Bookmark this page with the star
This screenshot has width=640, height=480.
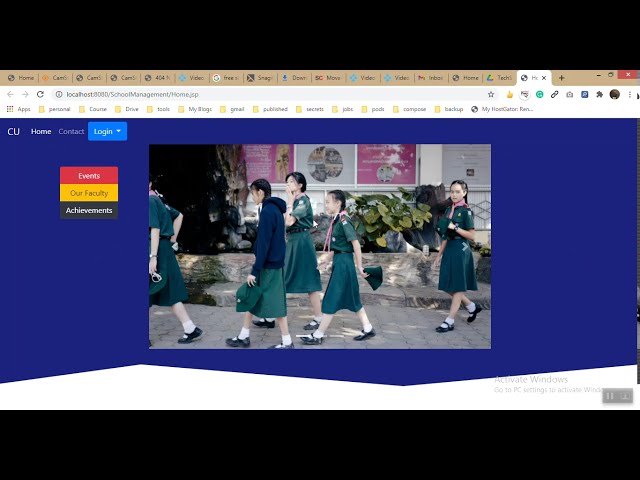tap(491, 94)
